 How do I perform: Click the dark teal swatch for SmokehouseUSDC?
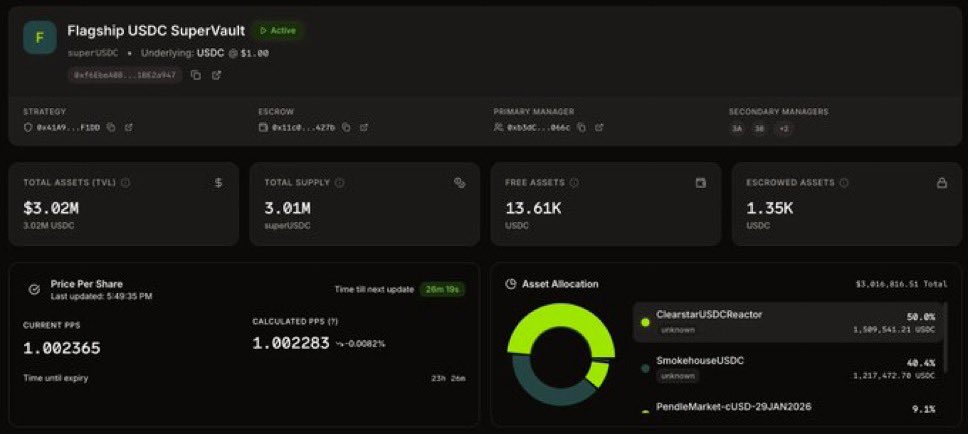(645, 369)
